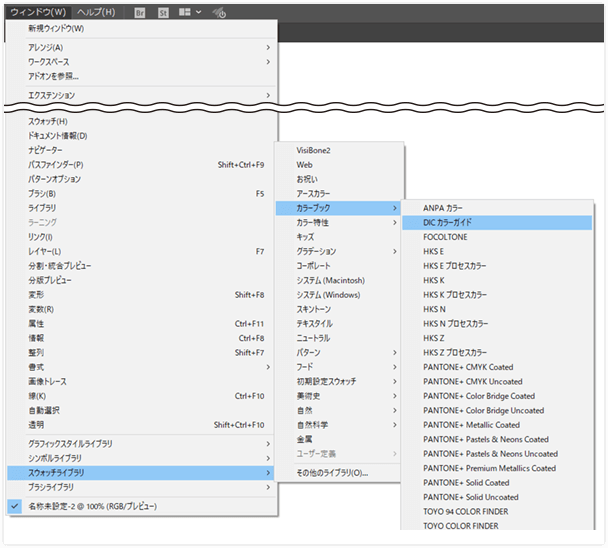Open the 整列 panel
This screenshot has height=548, width=608.
pyautogui.click(x=142, y=353)
